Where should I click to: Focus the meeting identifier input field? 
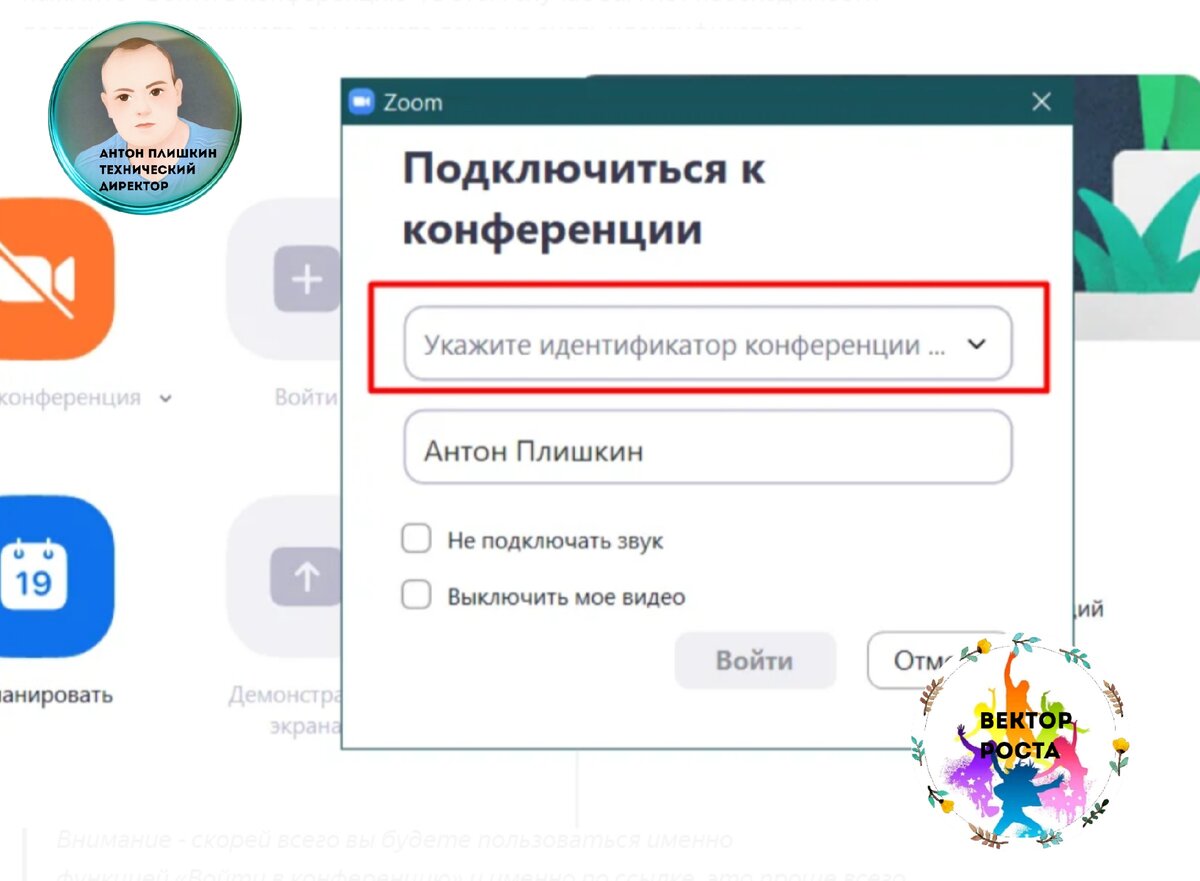tap(708, 343)
